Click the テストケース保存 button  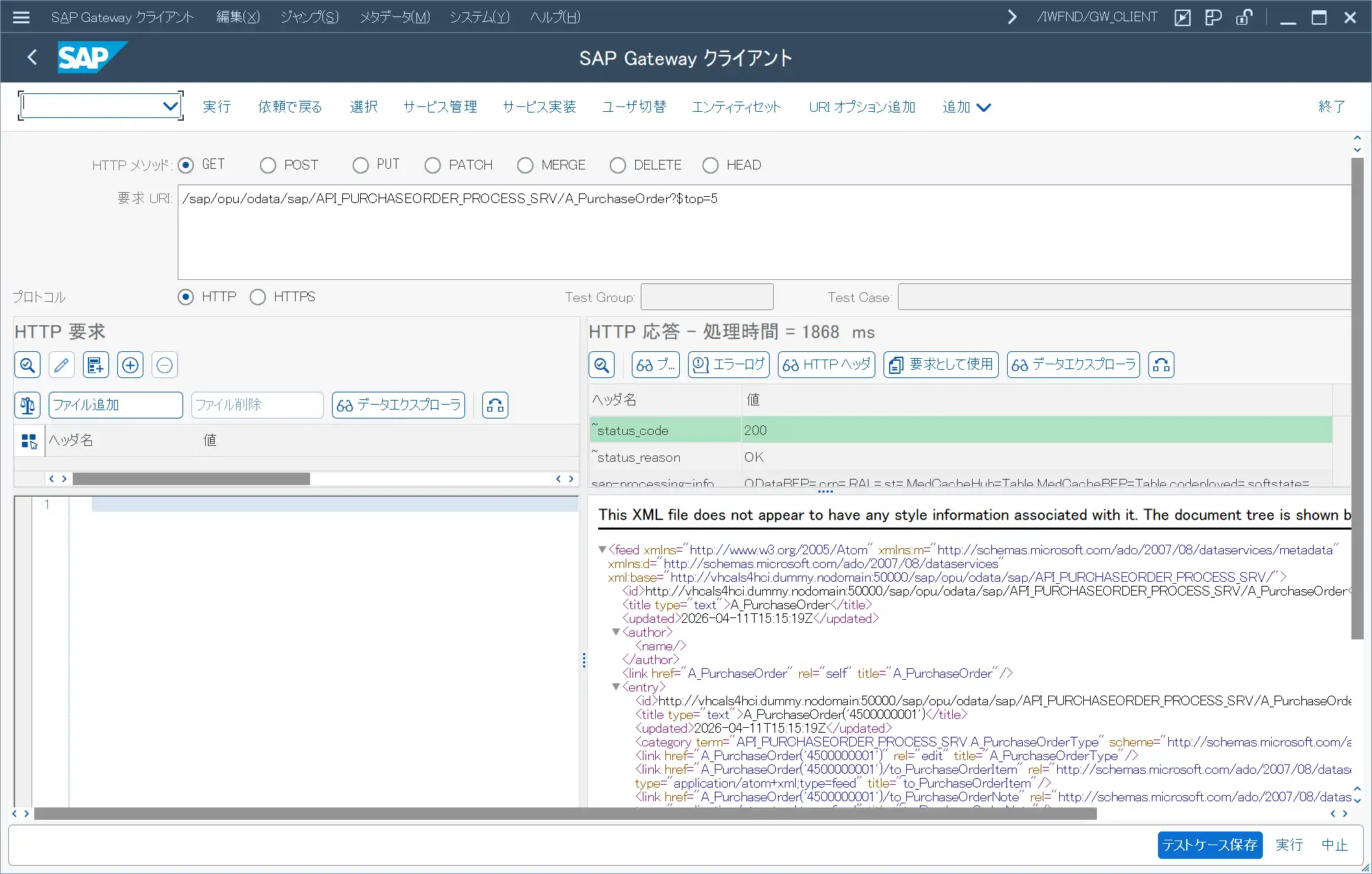coord(1209,845)
